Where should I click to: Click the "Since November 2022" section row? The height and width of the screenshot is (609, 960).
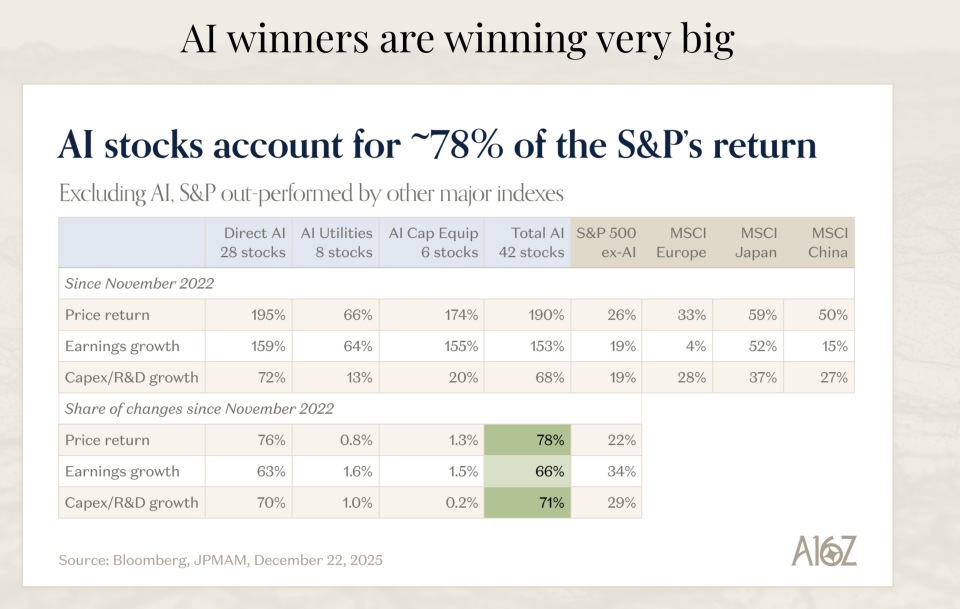tap(140, 283)
